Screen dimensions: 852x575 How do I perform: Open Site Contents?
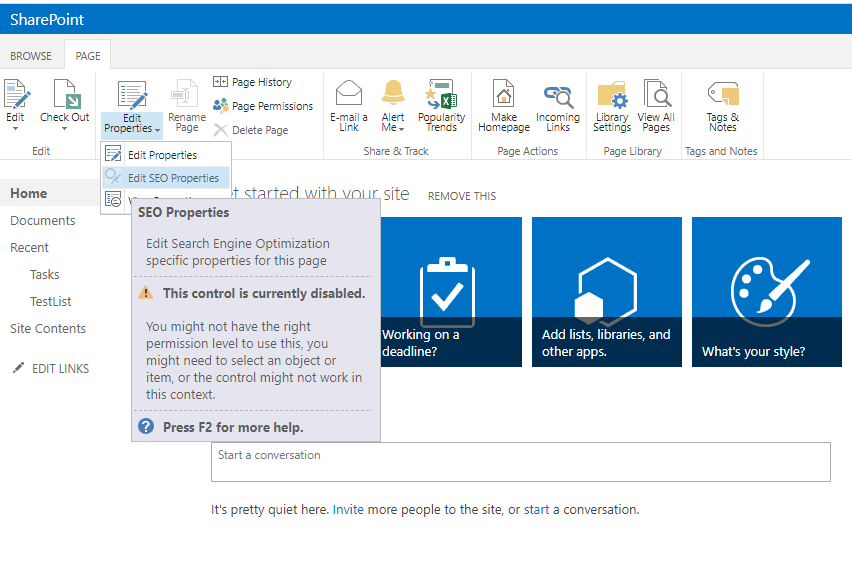click(x=48, y=329)
